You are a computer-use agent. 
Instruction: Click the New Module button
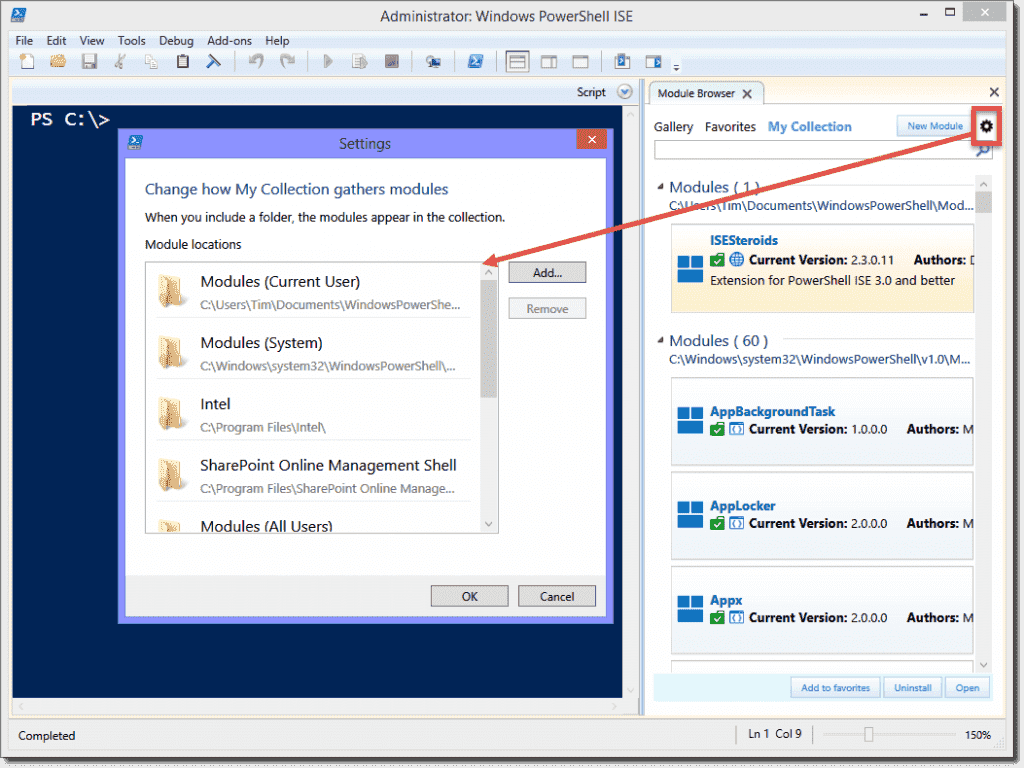[x=933, y=126]
